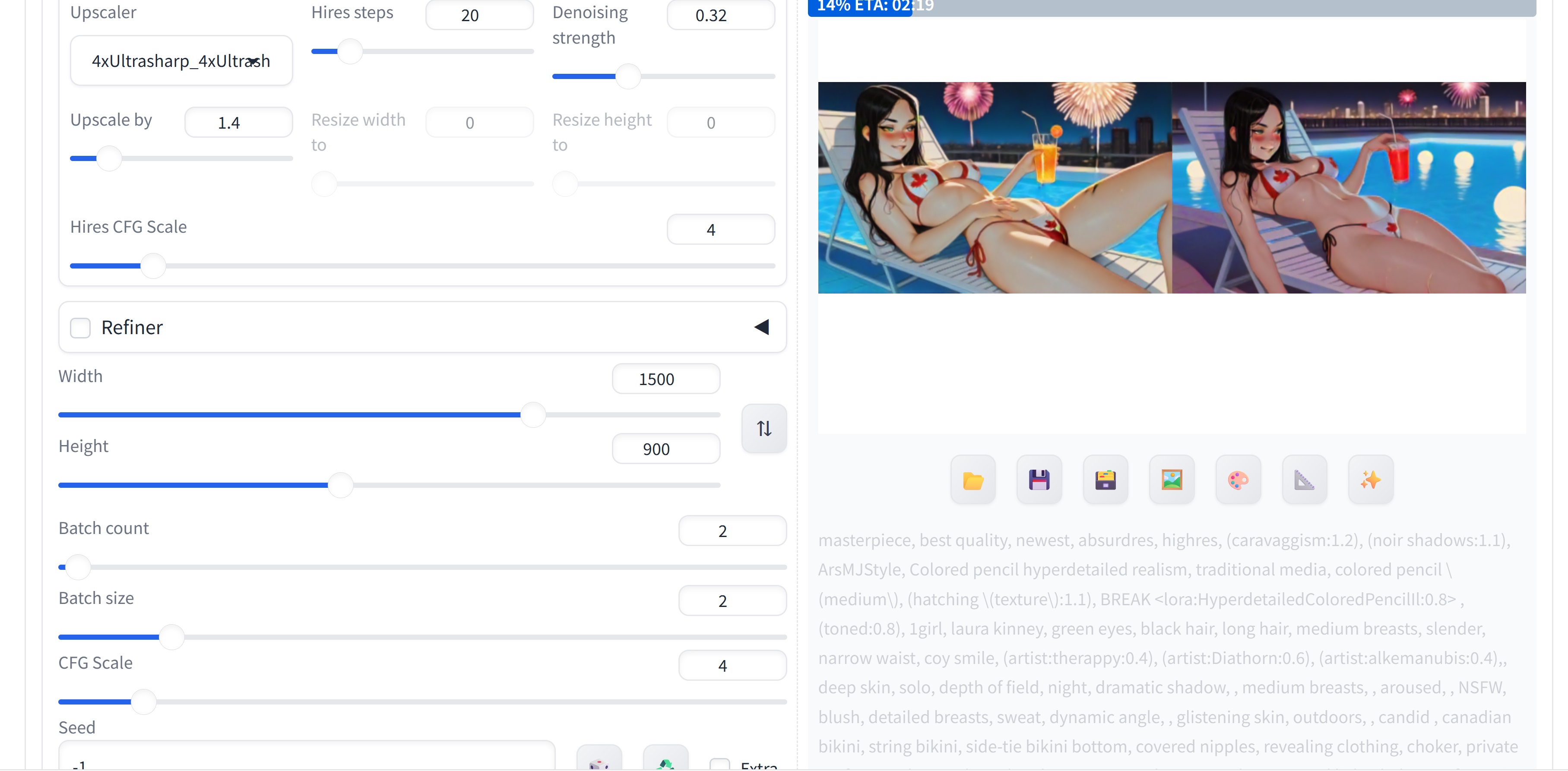Send image to extras ruler icon

(1305, 480)
